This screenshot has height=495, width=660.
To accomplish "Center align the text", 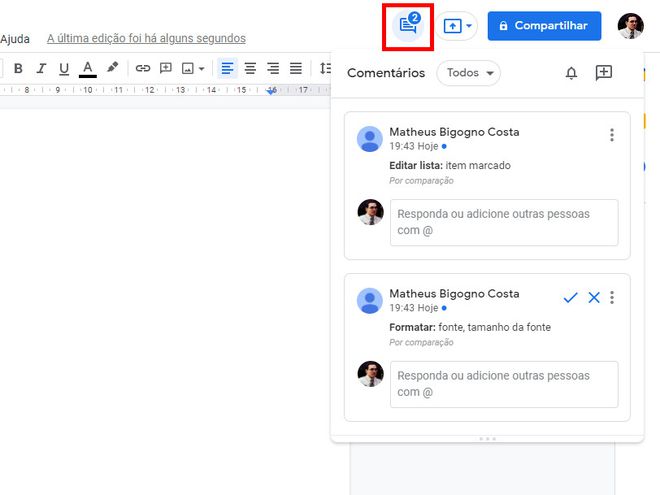I will (x=250, y=68).
